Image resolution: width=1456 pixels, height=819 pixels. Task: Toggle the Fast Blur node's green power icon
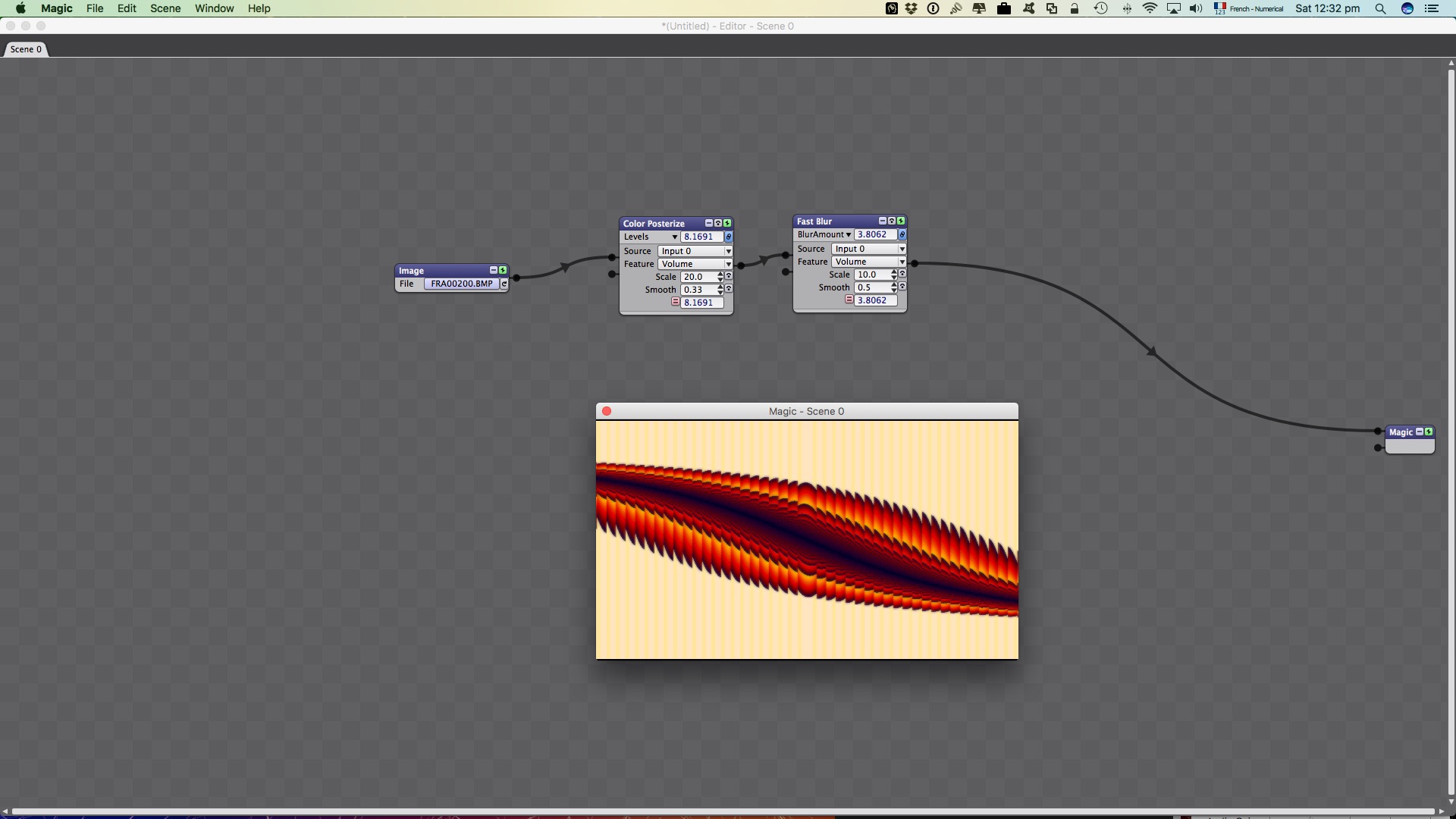(901, 221)
